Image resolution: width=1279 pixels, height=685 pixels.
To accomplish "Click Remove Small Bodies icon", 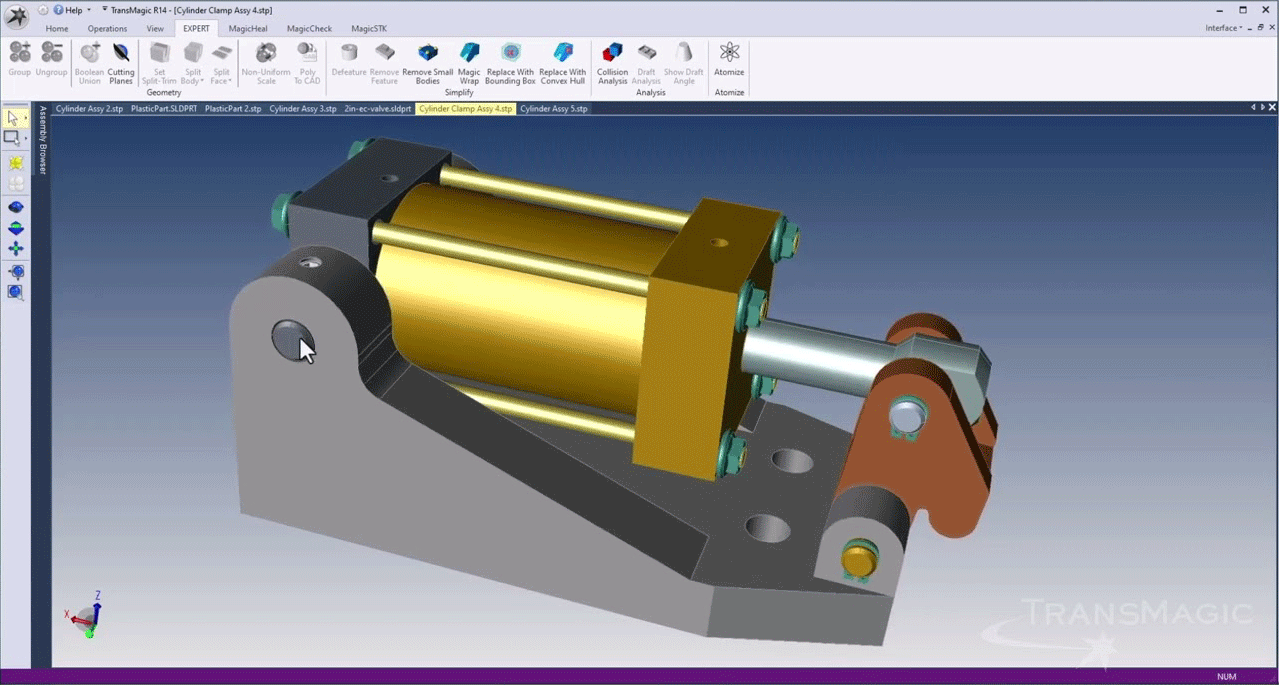I will (x=427, y=53).
